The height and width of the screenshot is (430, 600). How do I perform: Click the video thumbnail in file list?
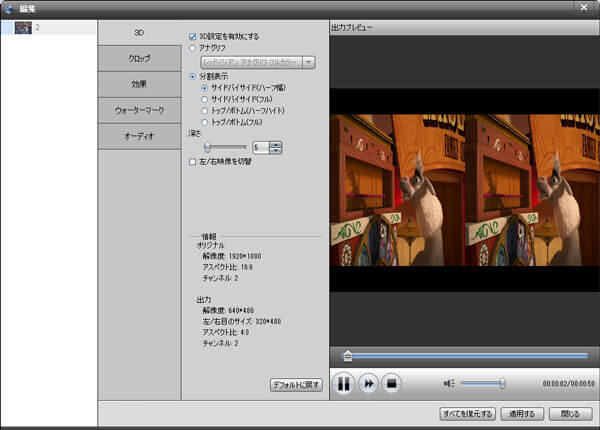(x=22, y=27)
